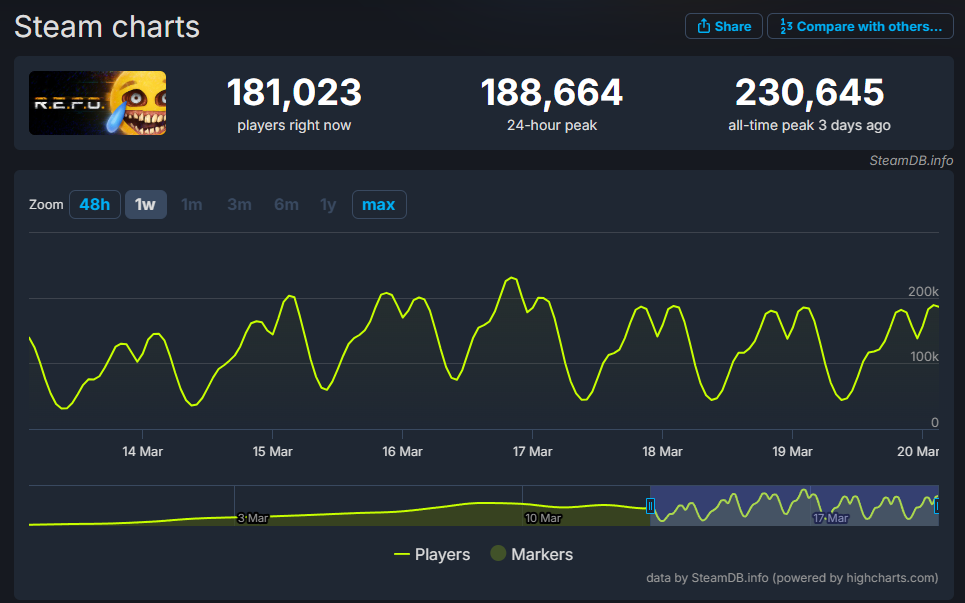965x603 pixels.
Task: Click the 100k y-axis label
Action: tap(924, 357)
